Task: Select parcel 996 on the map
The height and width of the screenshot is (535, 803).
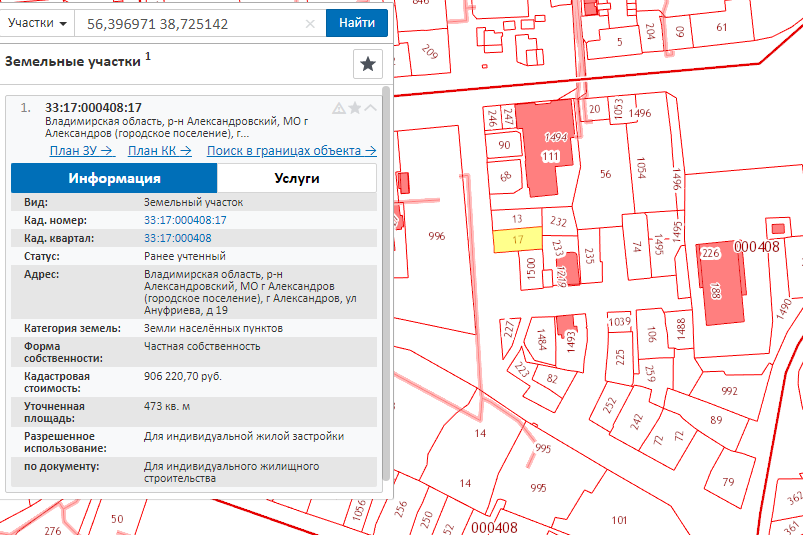Action: click(x=435, y=237)
